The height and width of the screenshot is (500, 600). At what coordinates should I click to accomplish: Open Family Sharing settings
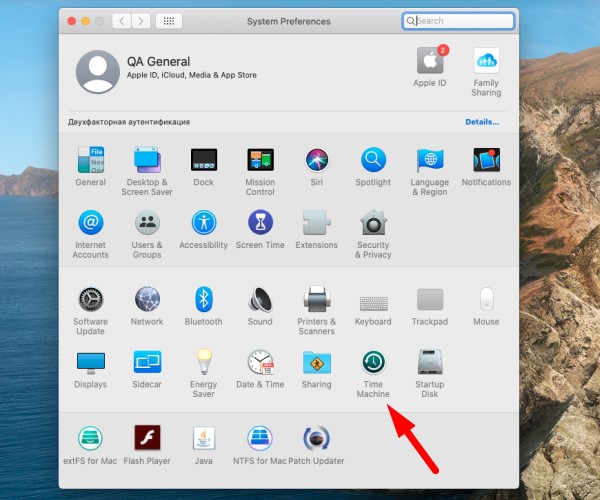coord(486,61)
